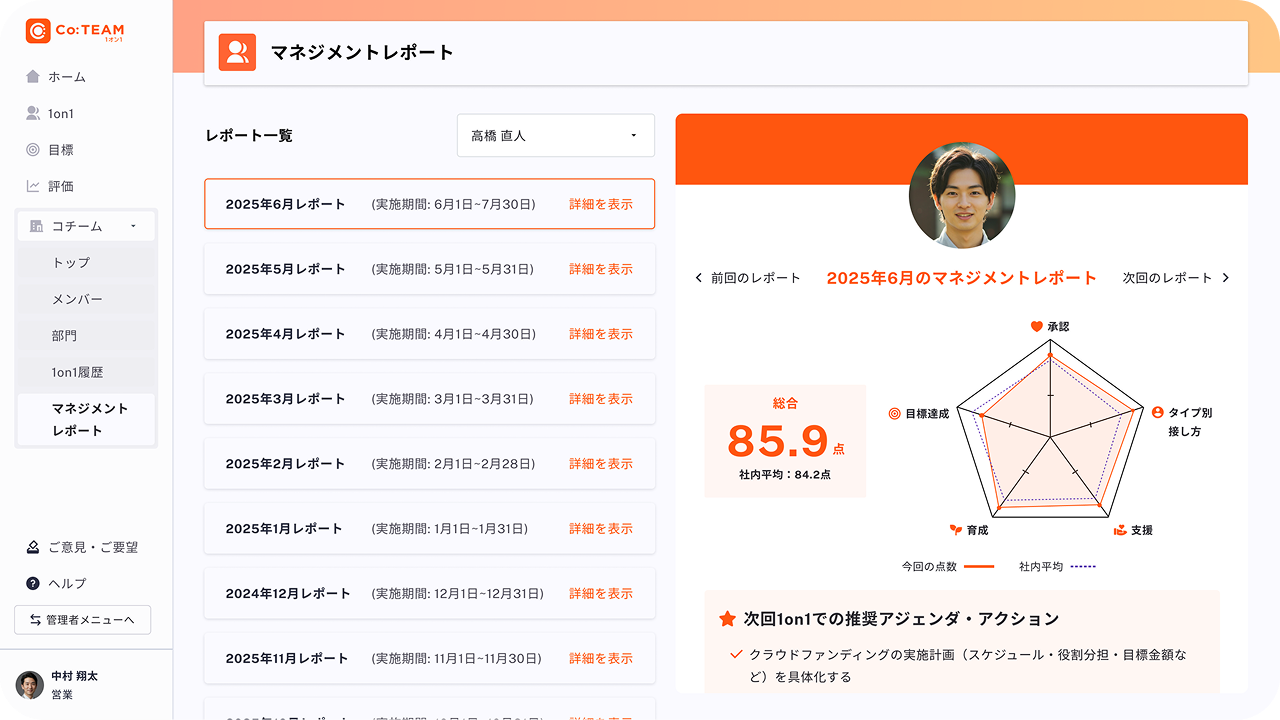This screenshot has height=720, width=1280.
Task: Click the person icon beside マネジメントレポート title
Action: click(238, 52)
